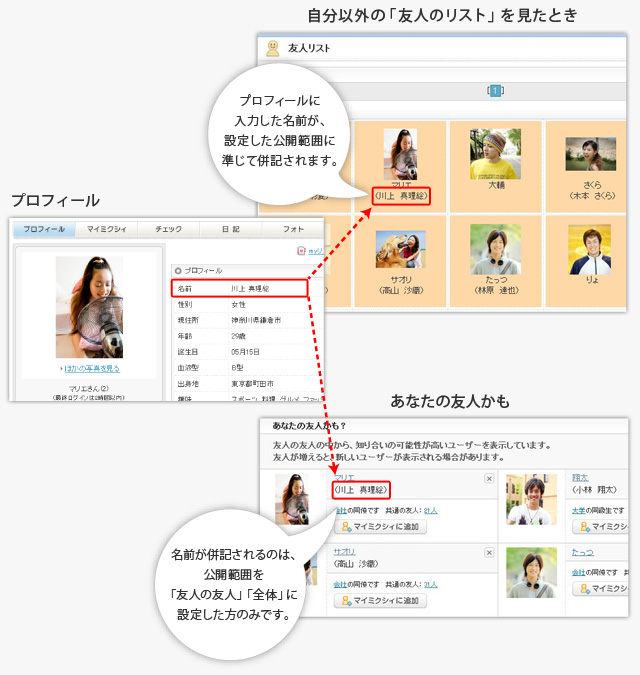The height and width of the screenshot is (675, 640).
Task: Click the 性別 value 女性
Action: (x=238, y=305)
